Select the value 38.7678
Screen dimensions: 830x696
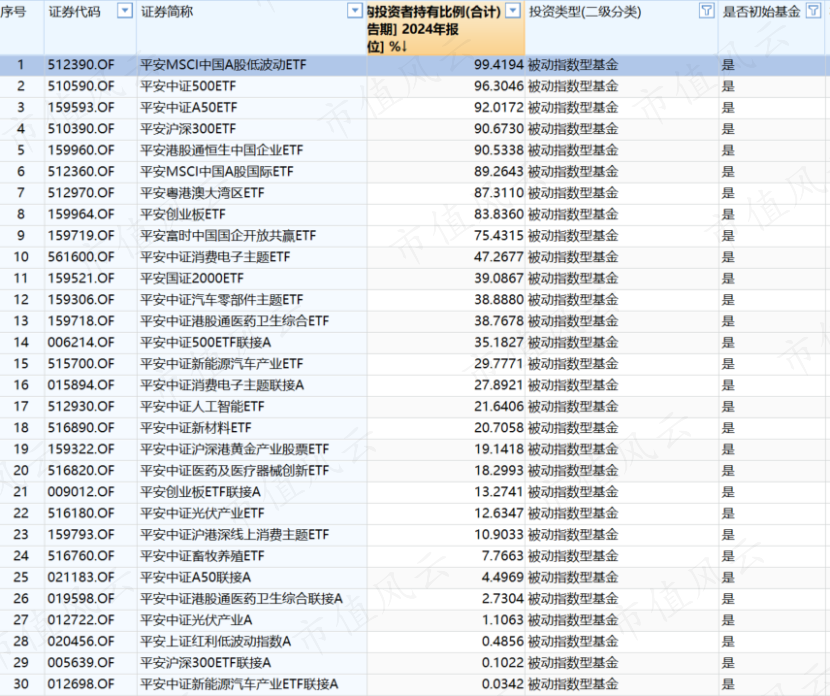tap(499, 321)
